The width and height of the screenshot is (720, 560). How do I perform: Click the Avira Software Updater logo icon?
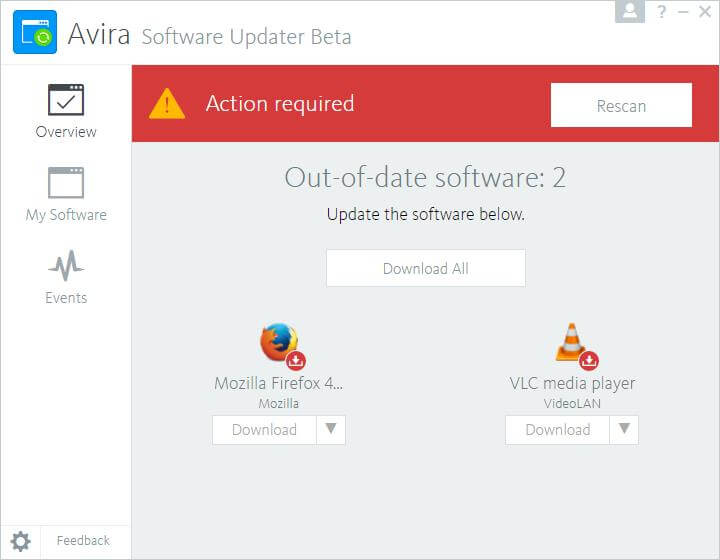[x=35, y=32]
